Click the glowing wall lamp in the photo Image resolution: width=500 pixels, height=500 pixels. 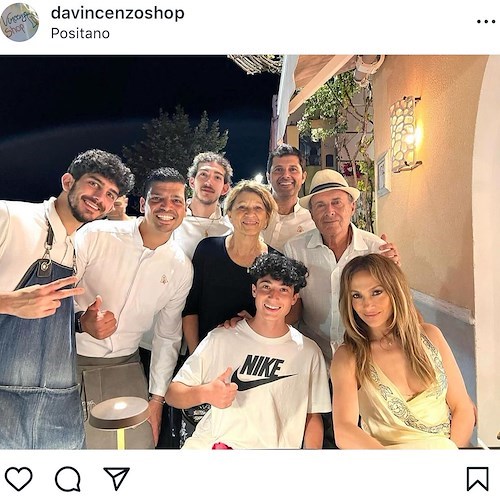pyautogui.click(x=406, y=135)
